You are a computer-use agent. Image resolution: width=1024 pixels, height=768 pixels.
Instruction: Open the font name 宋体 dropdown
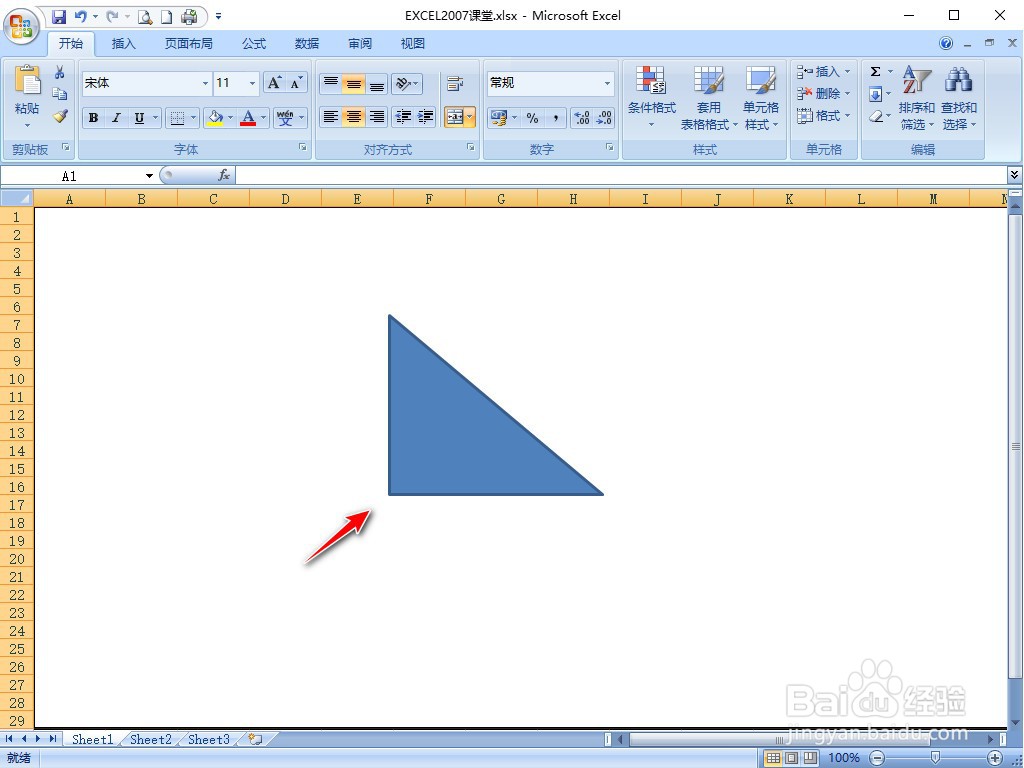click(x=205, y=83)
